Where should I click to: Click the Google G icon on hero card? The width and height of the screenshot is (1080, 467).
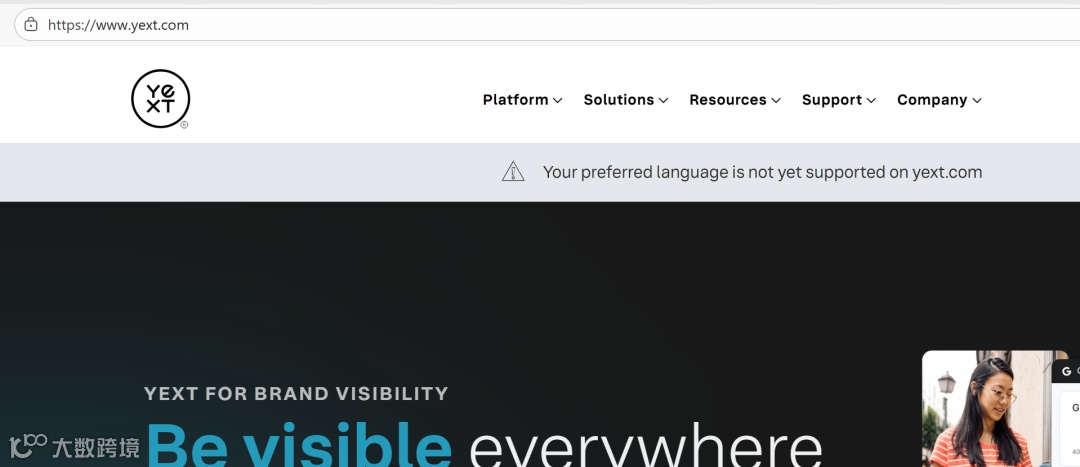(1066, 371)
